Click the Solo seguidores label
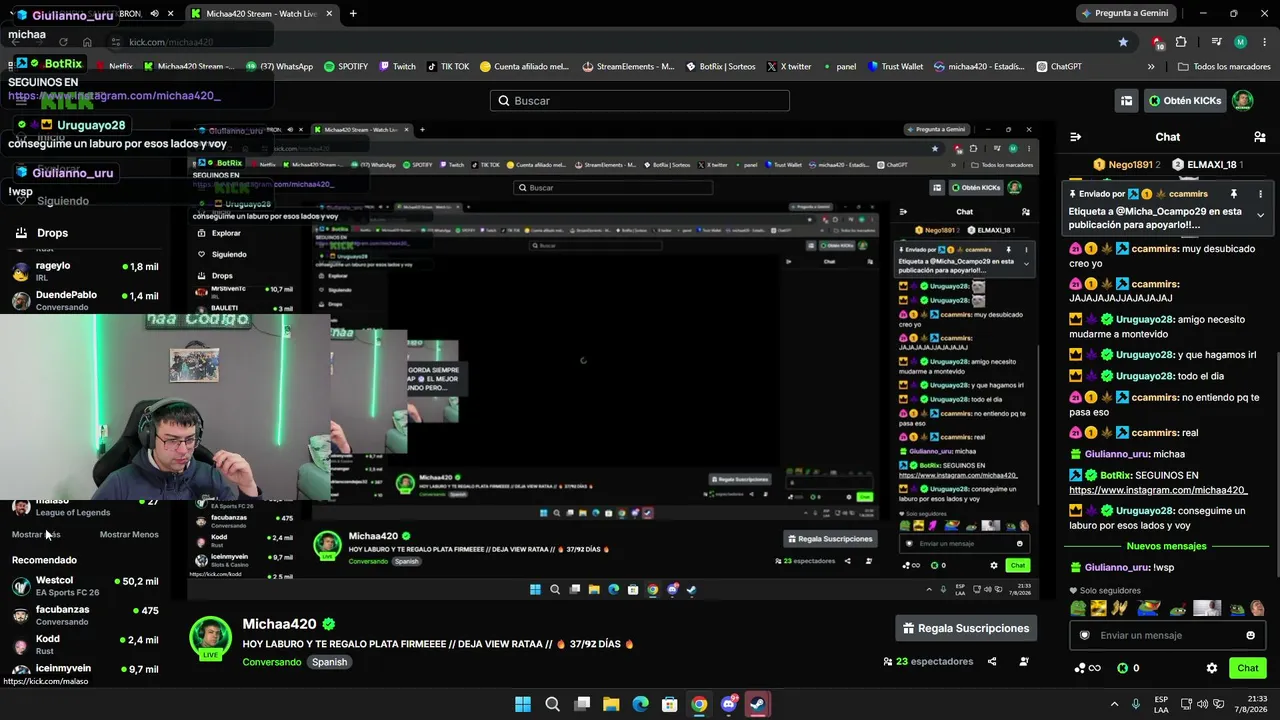This screenshot has width=1280, height=720. click(1104, 591)
